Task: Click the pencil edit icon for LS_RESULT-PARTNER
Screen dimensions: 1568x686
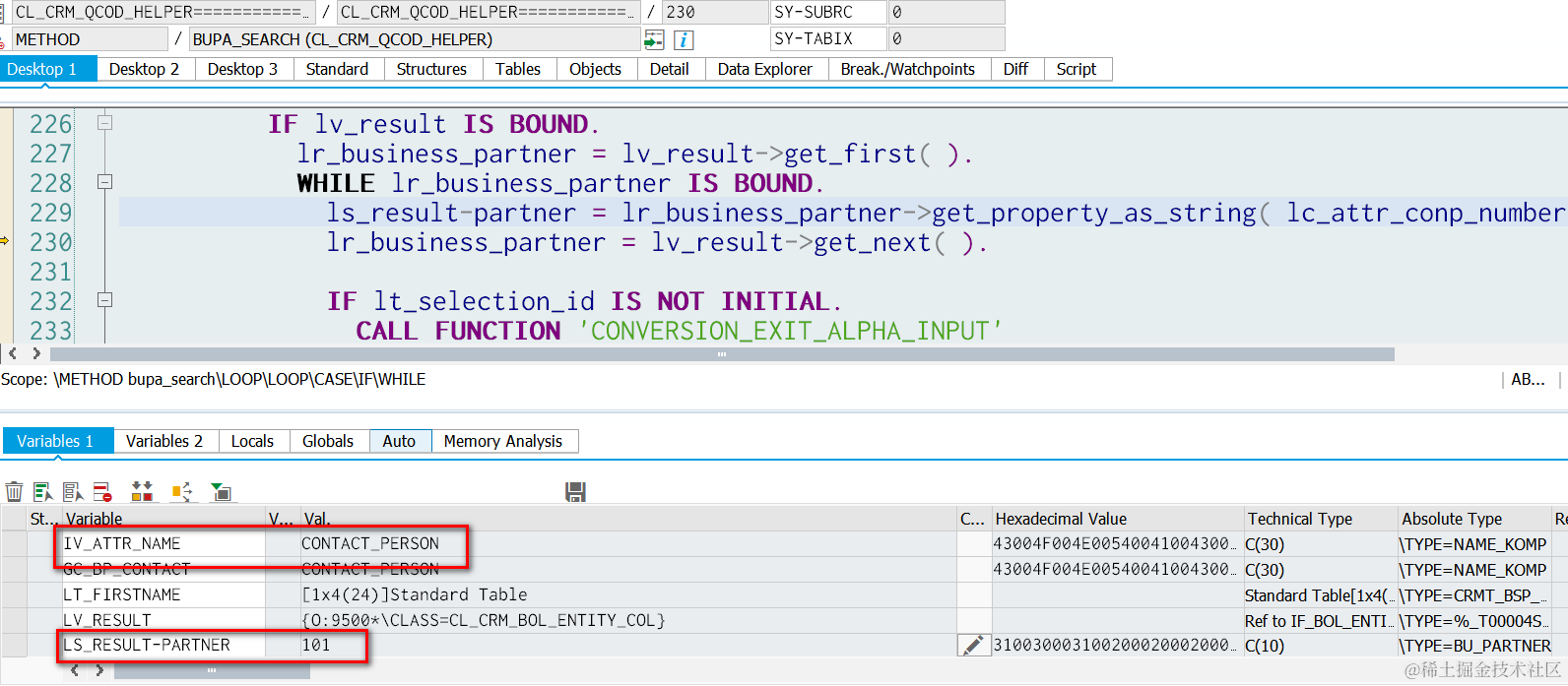Action: click(x=973, y=646)
